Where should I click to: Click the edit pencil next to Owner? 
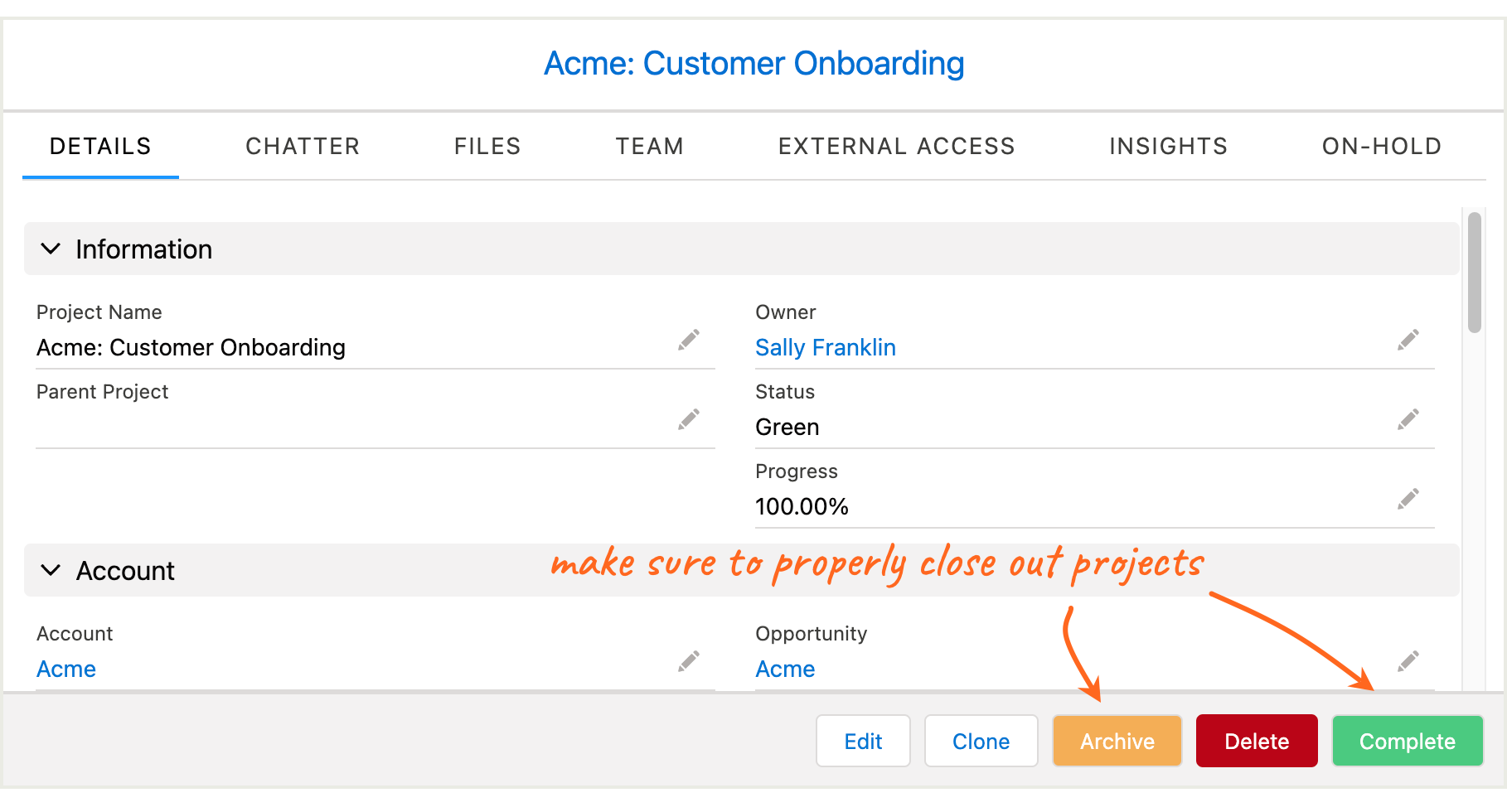click(1408, 339)
